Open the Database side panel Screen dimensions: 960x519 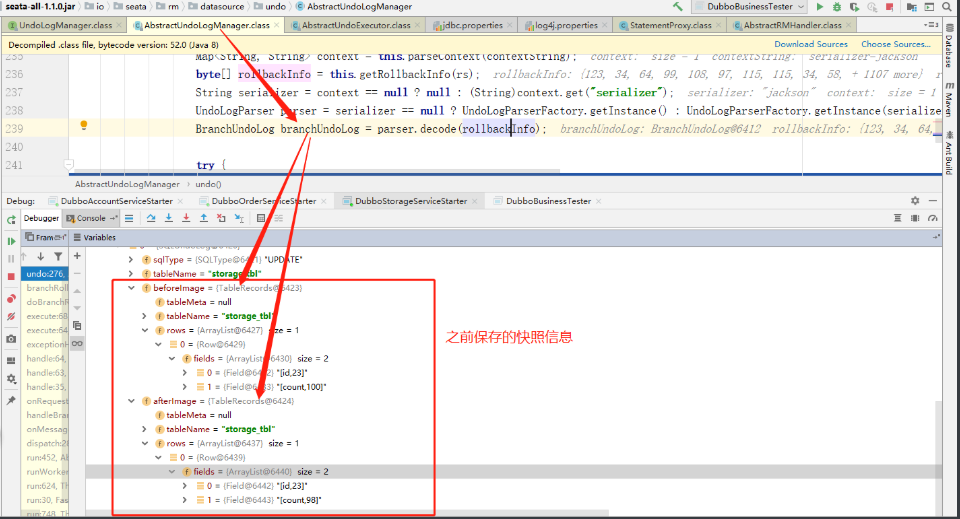tap(949, 45)
